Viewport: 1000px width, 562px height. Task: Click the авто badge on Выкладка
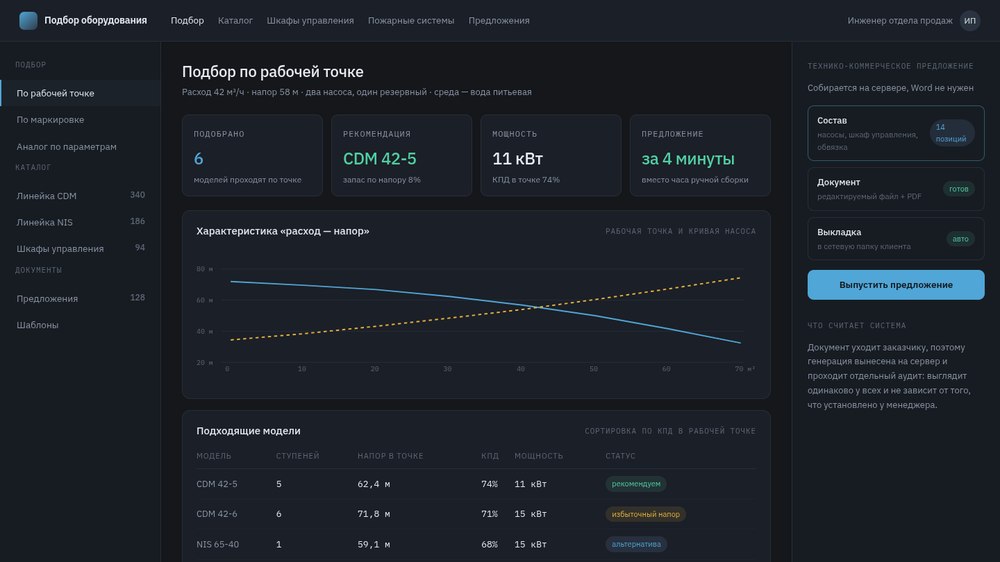tap(960, 239)
